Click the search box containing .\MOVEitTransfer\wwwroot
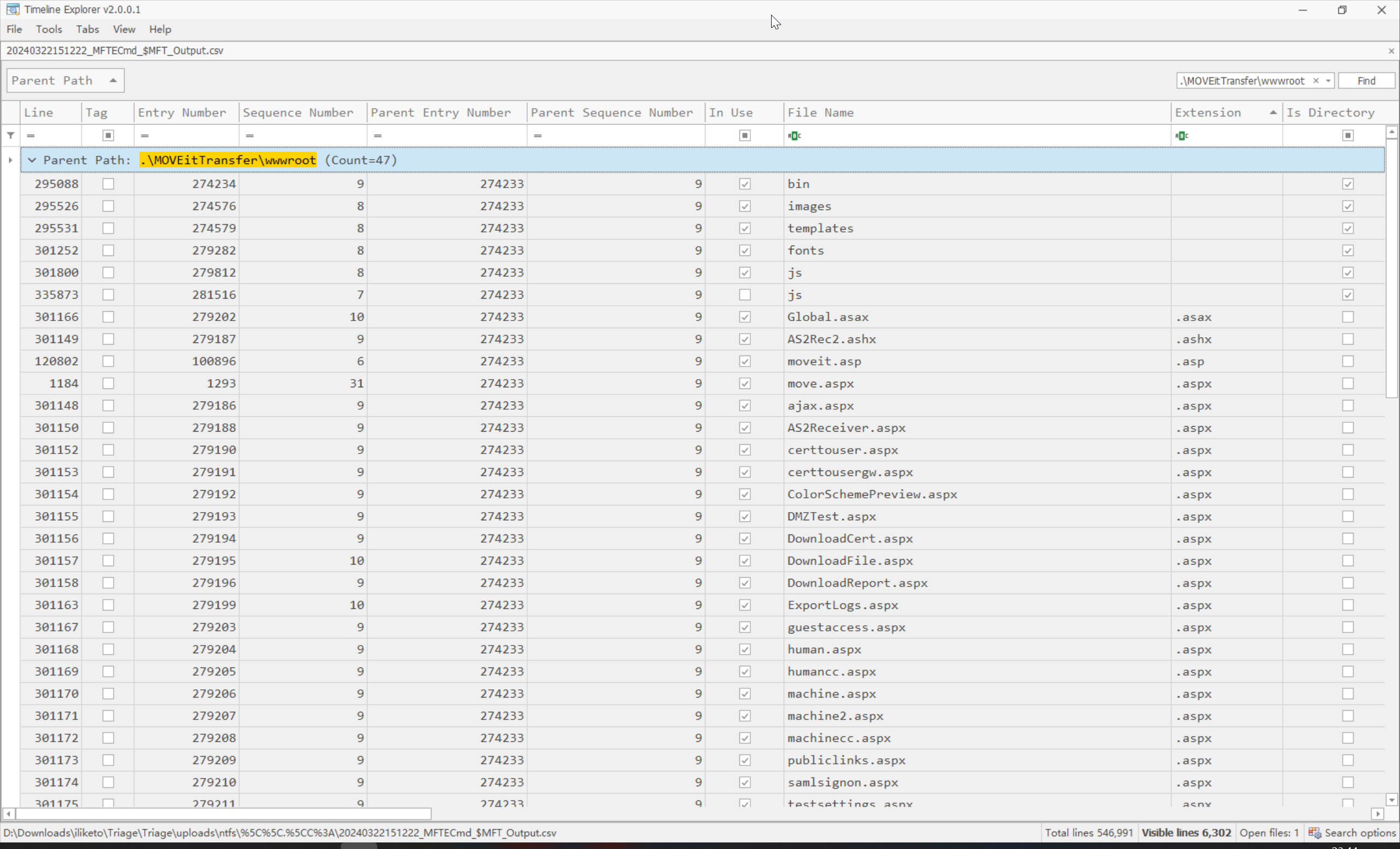 coord(1243,81)
